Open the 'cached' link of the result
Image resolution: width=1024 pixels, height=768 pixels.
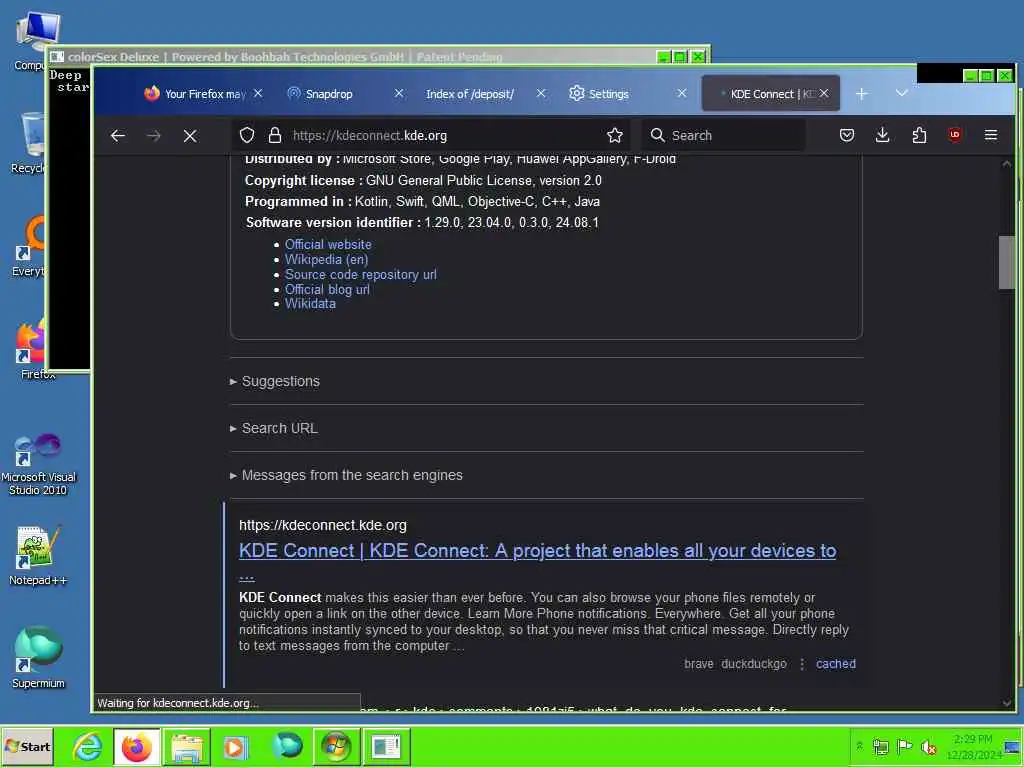tap(835, 664)
